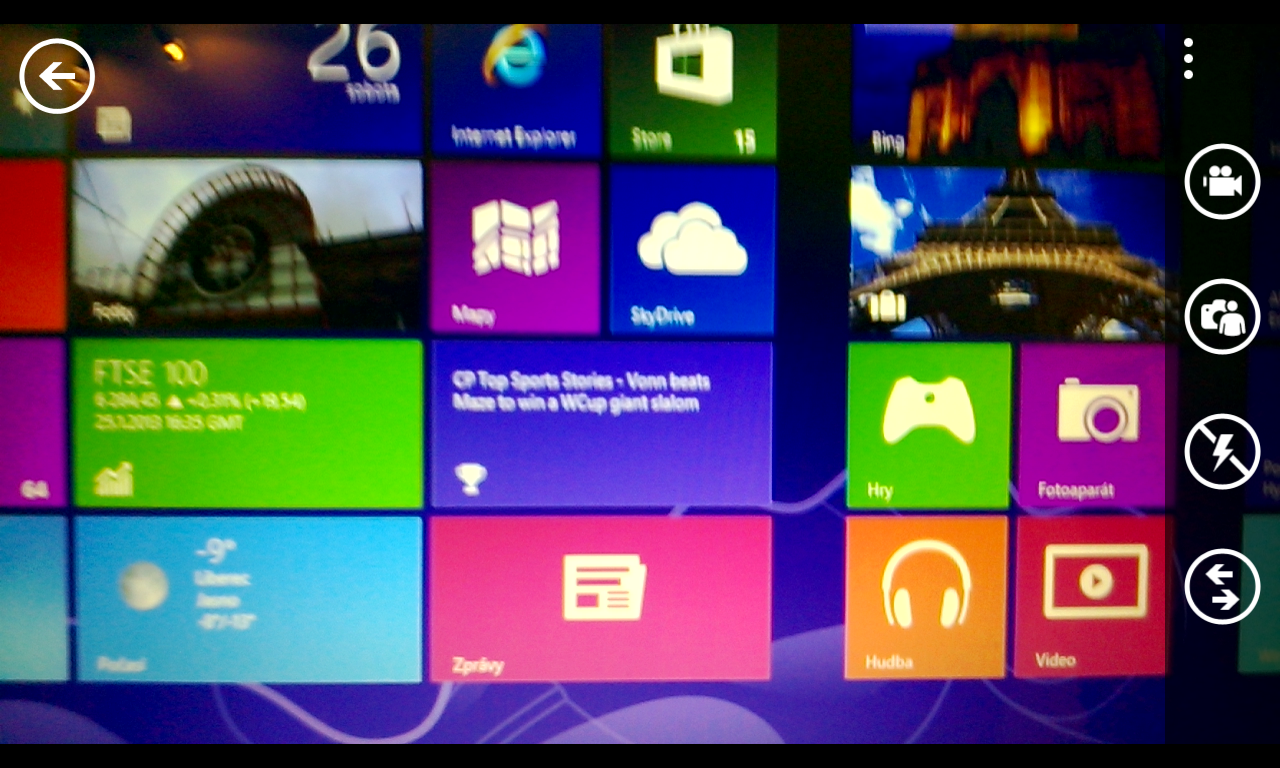This screenshot has width=1280, height=768.
Task: Open the arrows settings control
Action: [1221, 587]
